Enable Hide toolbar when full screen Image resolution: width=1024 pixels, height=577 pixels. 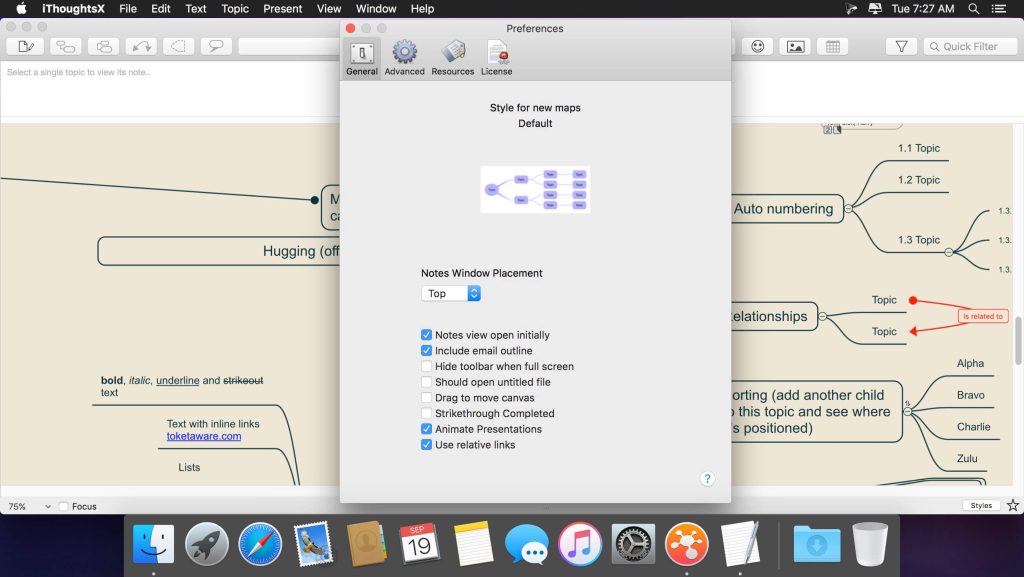(427, 367)
